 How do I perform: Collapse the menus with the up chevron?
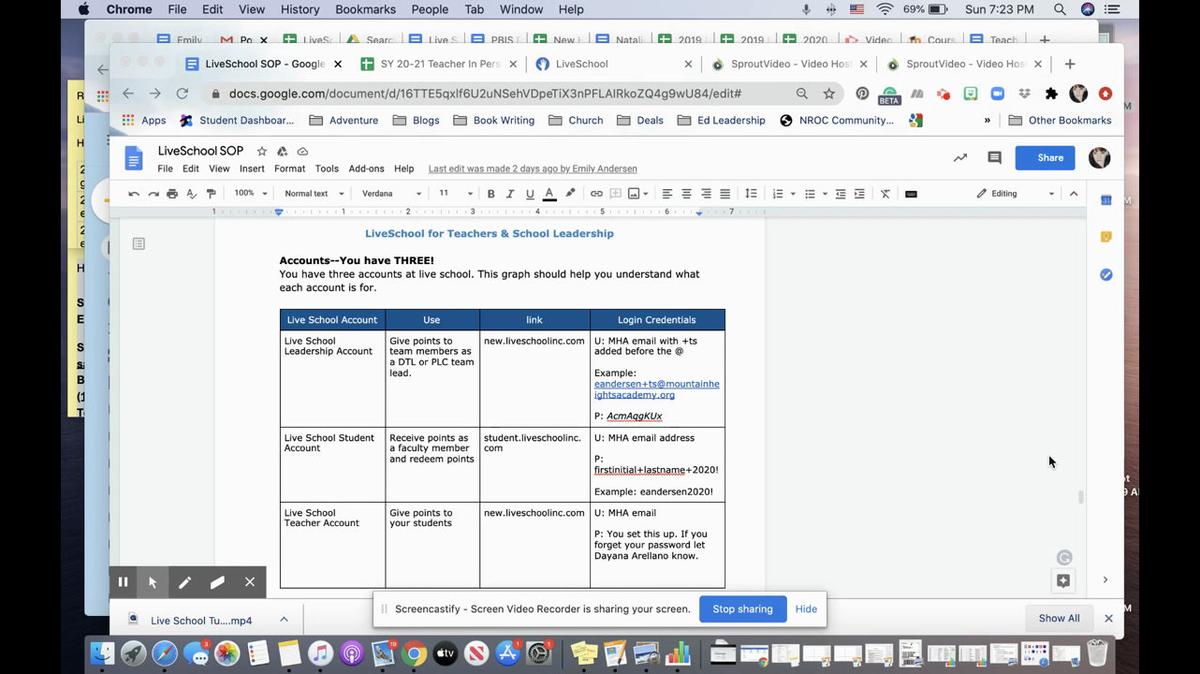coord(1074,194)
